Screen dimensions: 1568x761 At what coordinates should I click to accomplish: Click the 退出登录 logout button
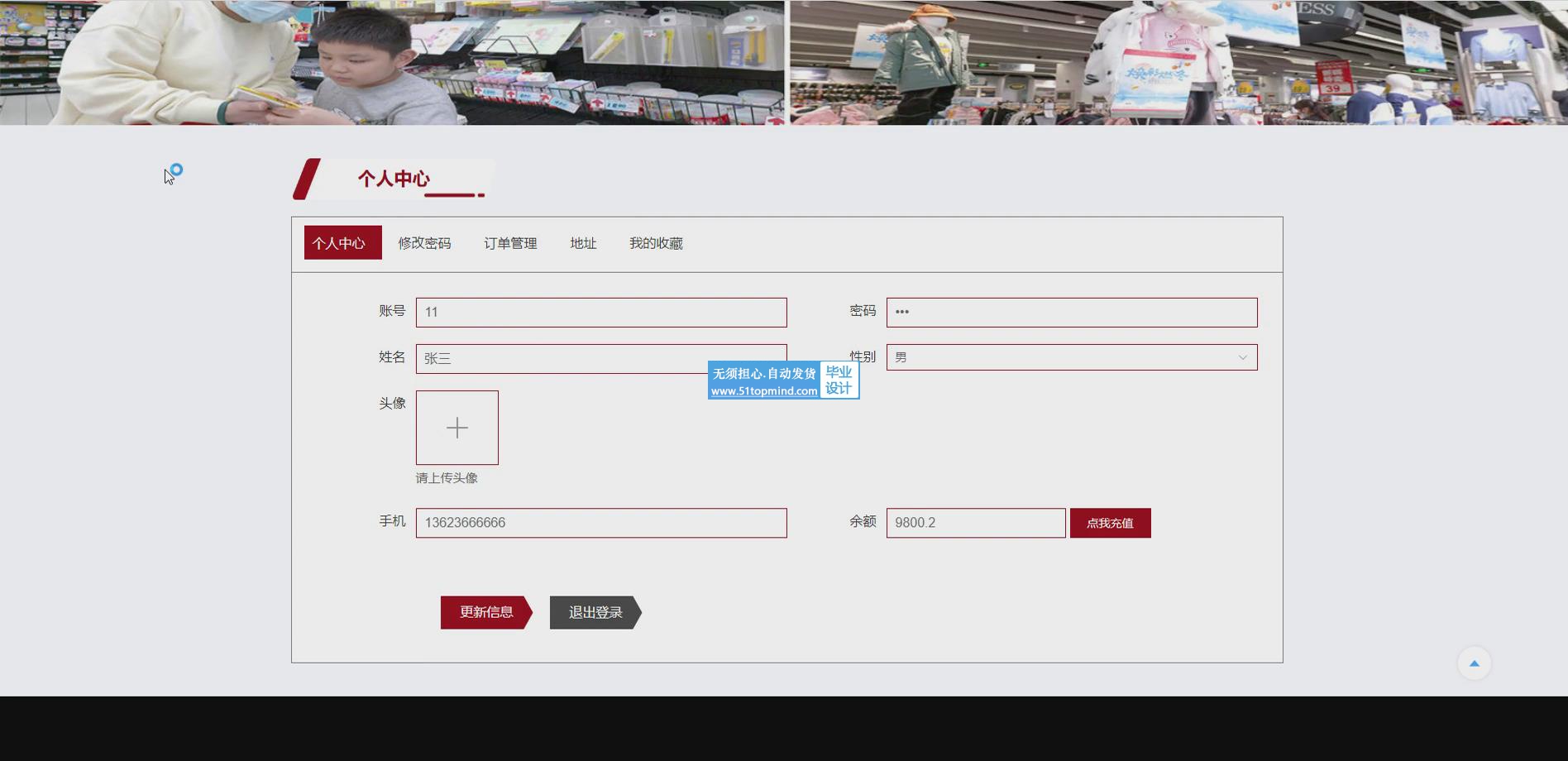pos(595,612)
